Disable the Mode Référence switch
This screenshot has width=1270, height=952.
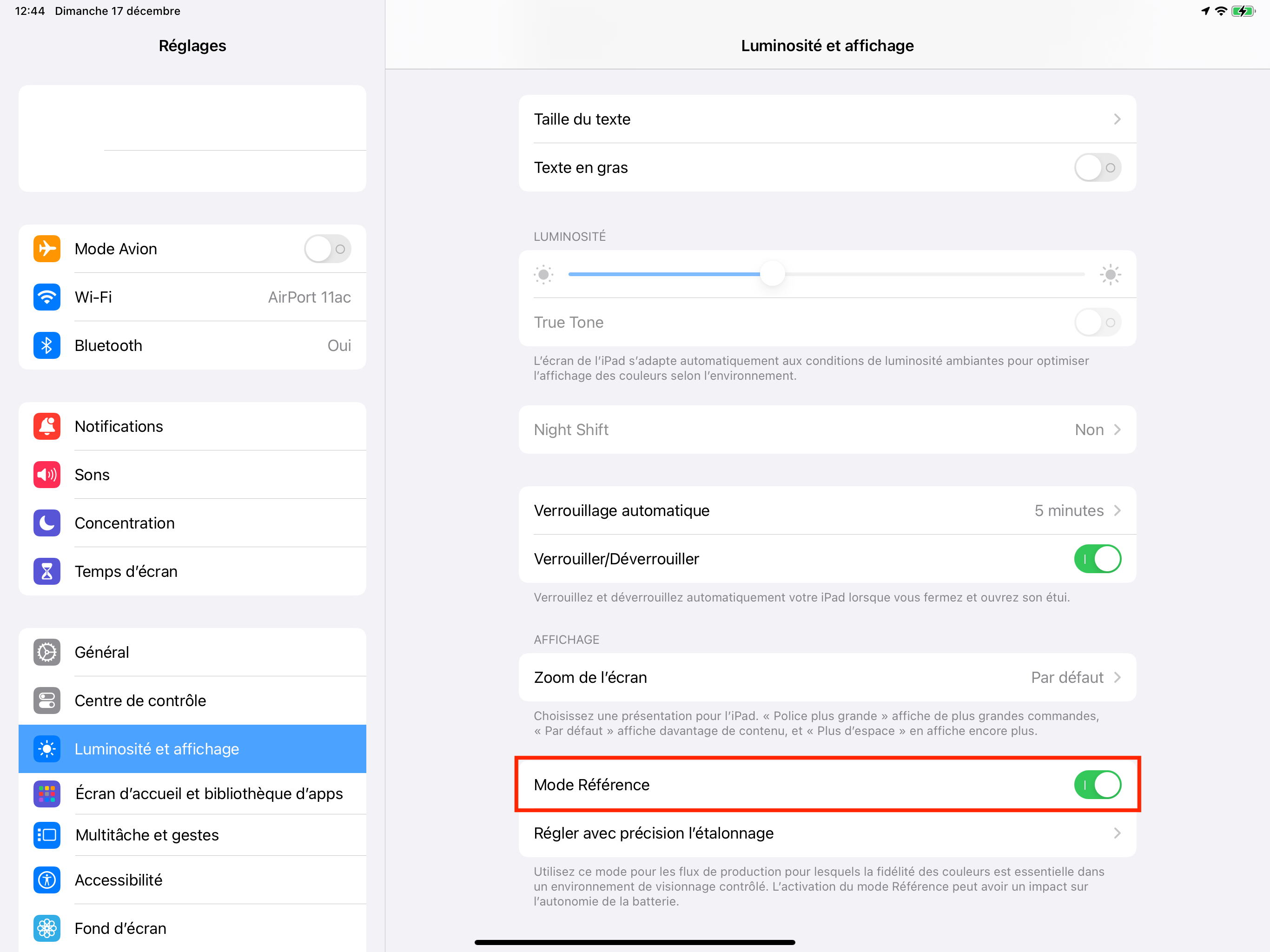point(1097,784)
